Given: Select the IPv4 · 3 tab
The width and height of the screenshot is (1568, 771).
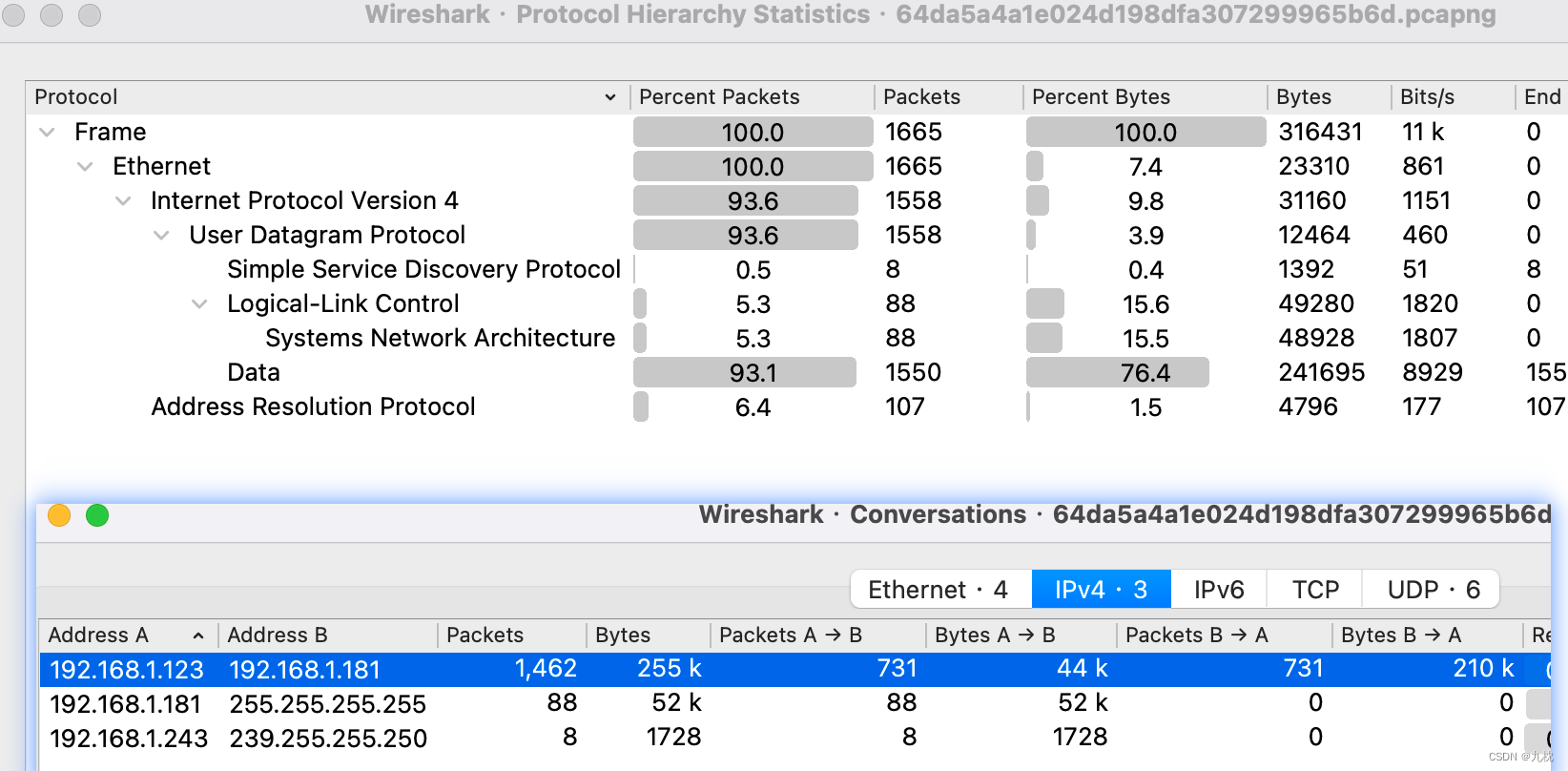Looking at the screenshot, I should [1101, 590].
